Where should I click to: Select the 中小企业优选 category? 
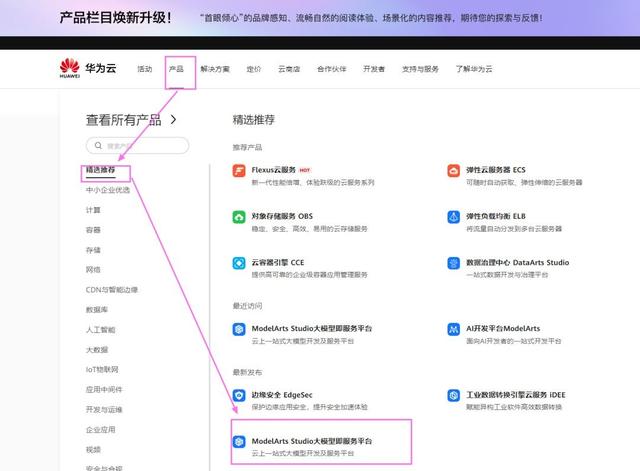click(108, 190)
